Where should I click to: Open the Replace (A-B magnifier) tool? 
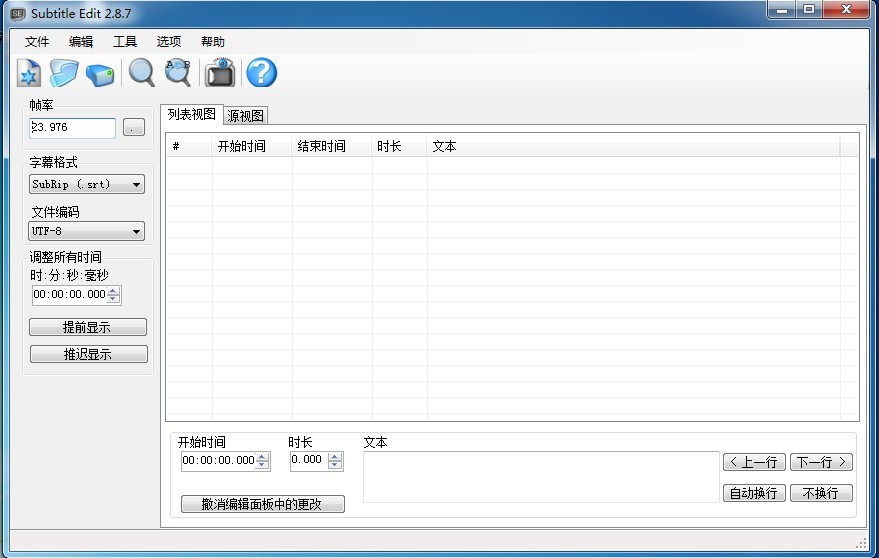coord(177,73)
